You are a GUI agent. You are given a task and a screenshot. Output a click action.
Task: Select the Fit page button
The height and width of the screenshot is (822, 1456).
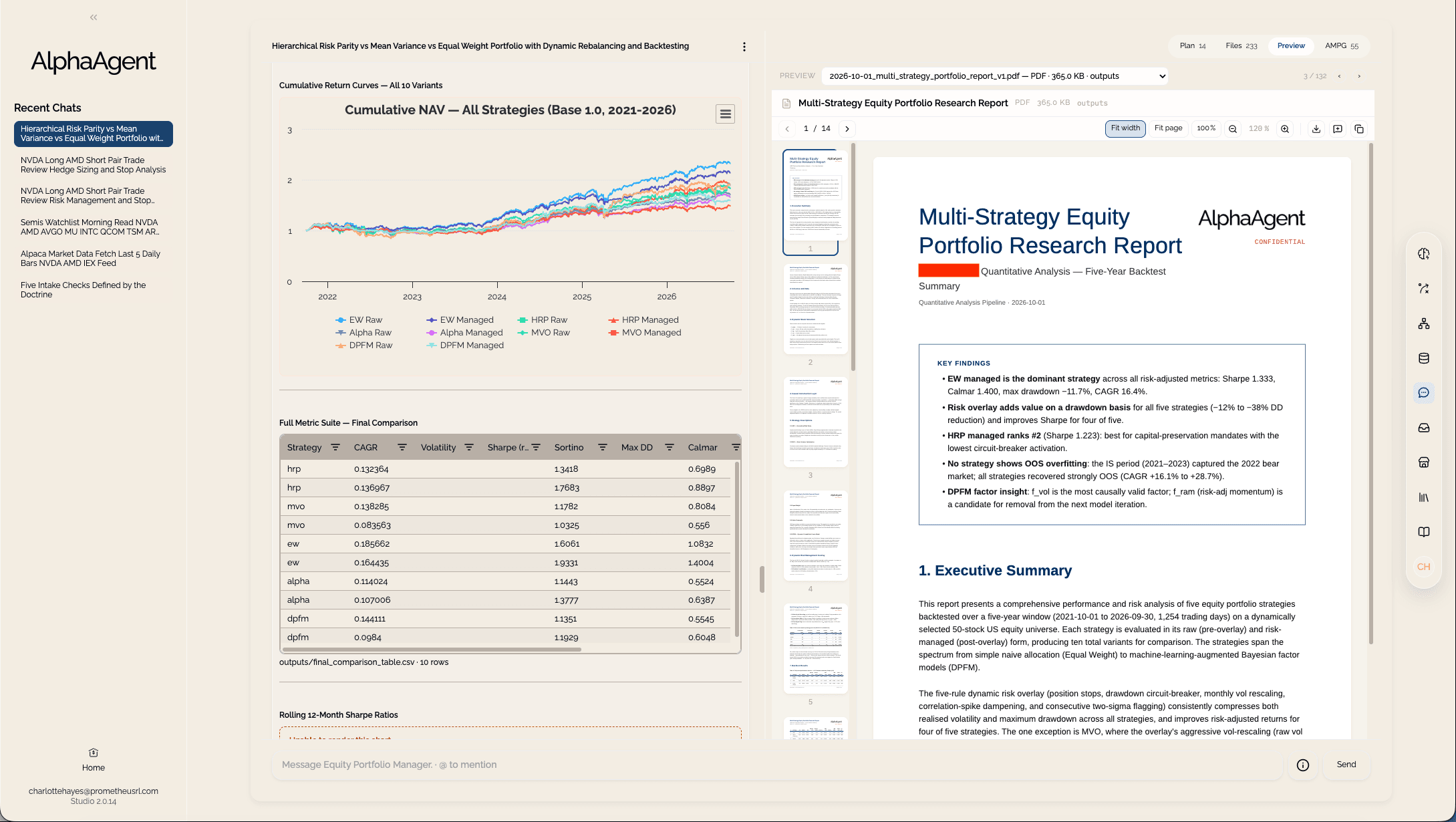[1168, 128]
